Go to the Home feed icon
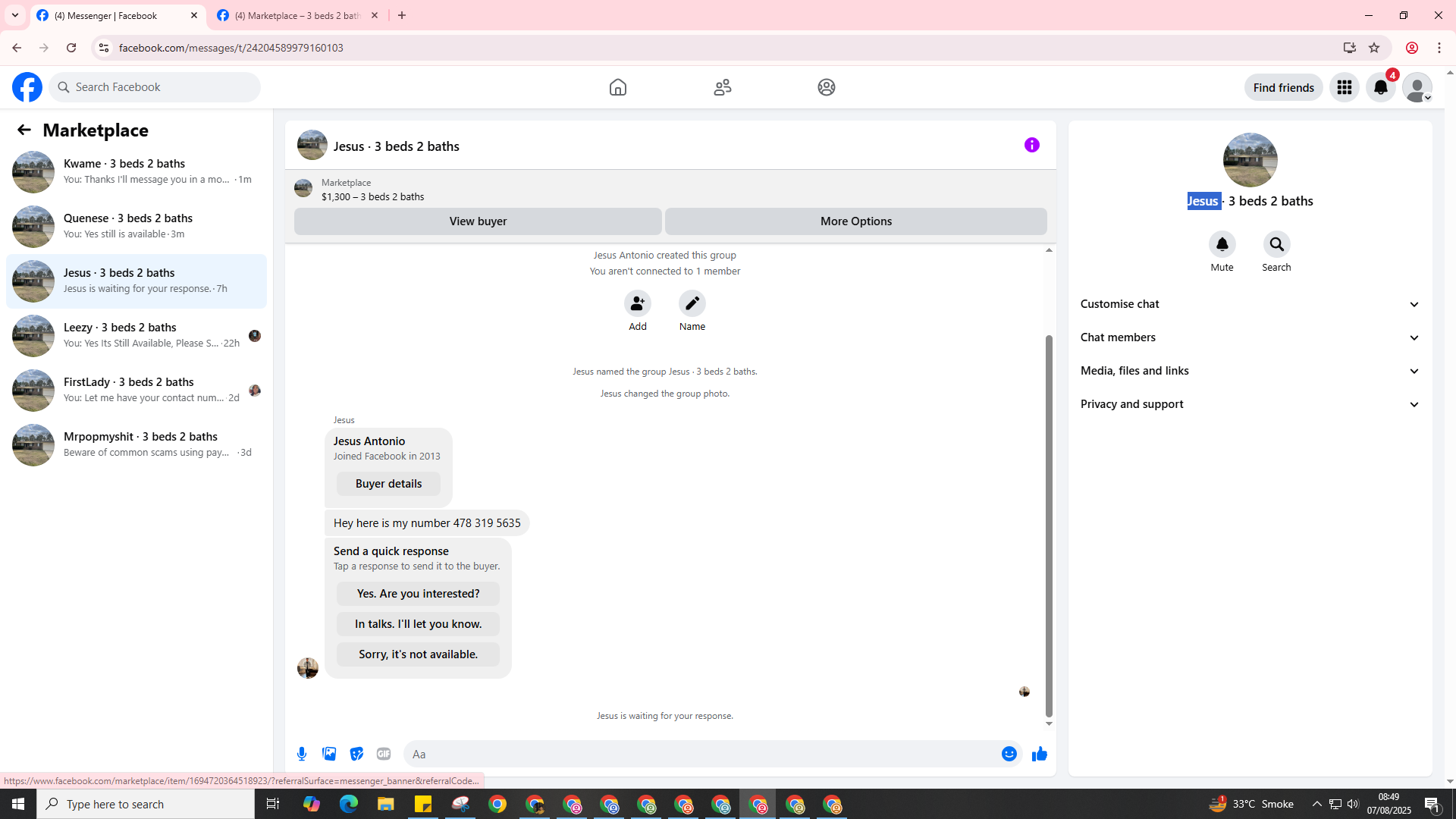 (618, 87)
